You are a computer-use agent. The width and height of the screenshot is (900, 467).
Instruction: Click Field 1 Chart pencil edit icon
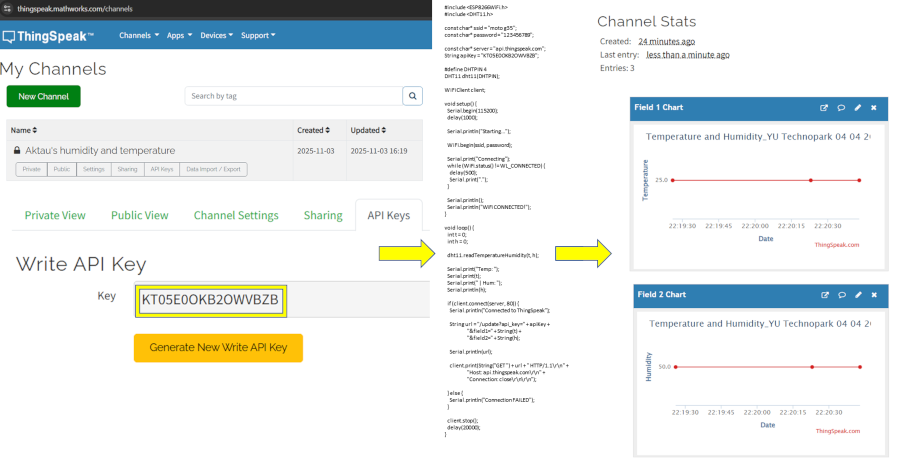click(858, 108)
